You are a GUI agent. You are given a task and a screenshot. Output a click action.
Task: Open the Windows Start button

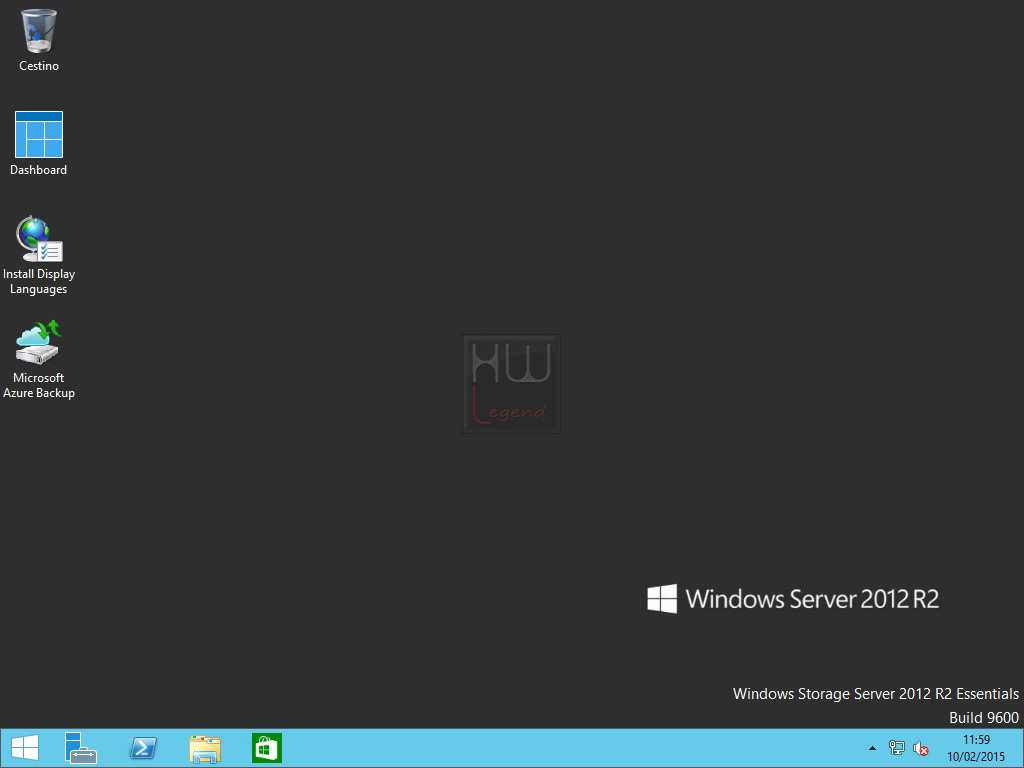[25, 748]
